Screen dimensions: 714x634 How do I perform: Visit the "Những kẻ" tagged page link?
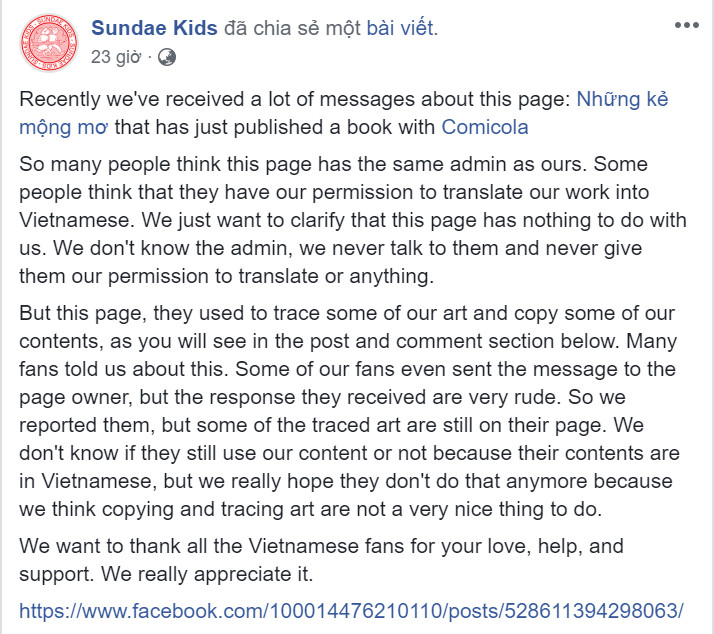622,99
